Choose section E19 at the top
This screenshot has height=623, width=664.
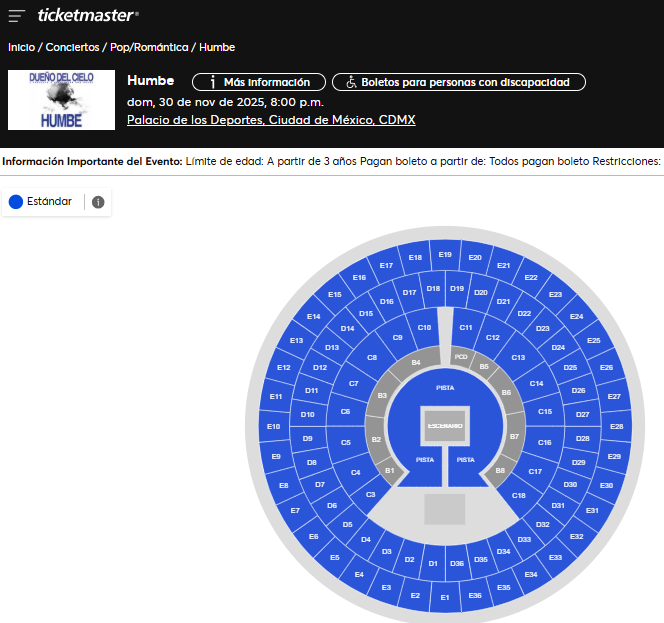click(x=445, y=255)
